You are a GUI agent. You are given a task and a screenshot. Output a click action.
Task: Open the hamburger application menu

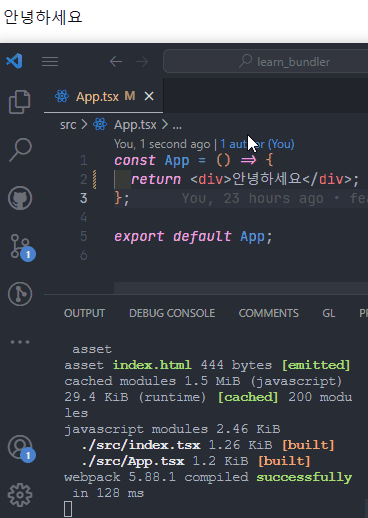[50, 61]
